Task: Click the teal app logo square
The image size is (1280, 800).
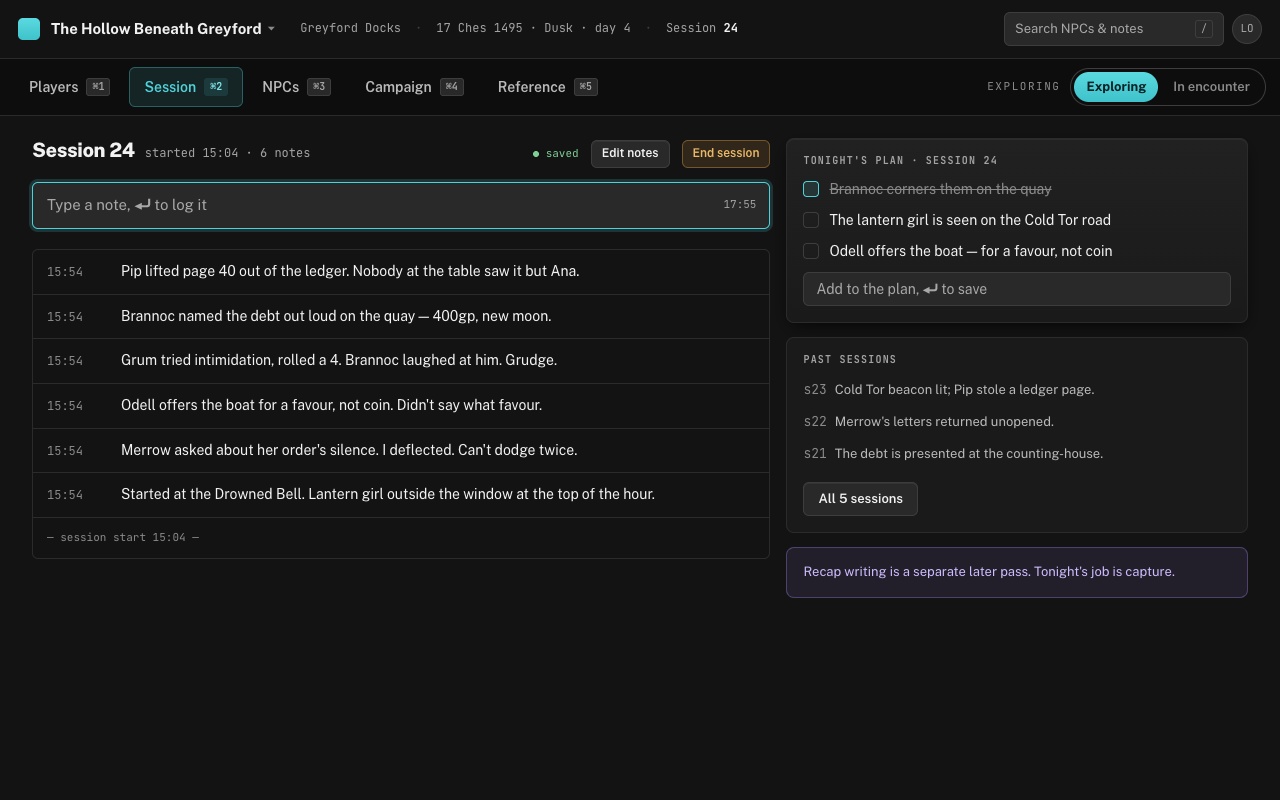Action: coord(29,29)
